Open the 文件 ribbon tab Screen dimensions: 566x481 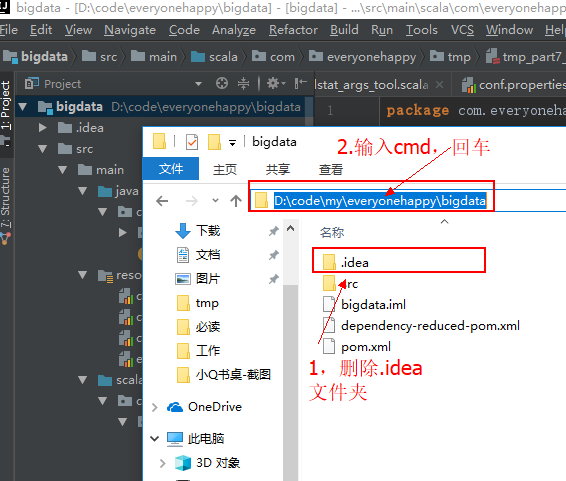[x=171, y=169]
